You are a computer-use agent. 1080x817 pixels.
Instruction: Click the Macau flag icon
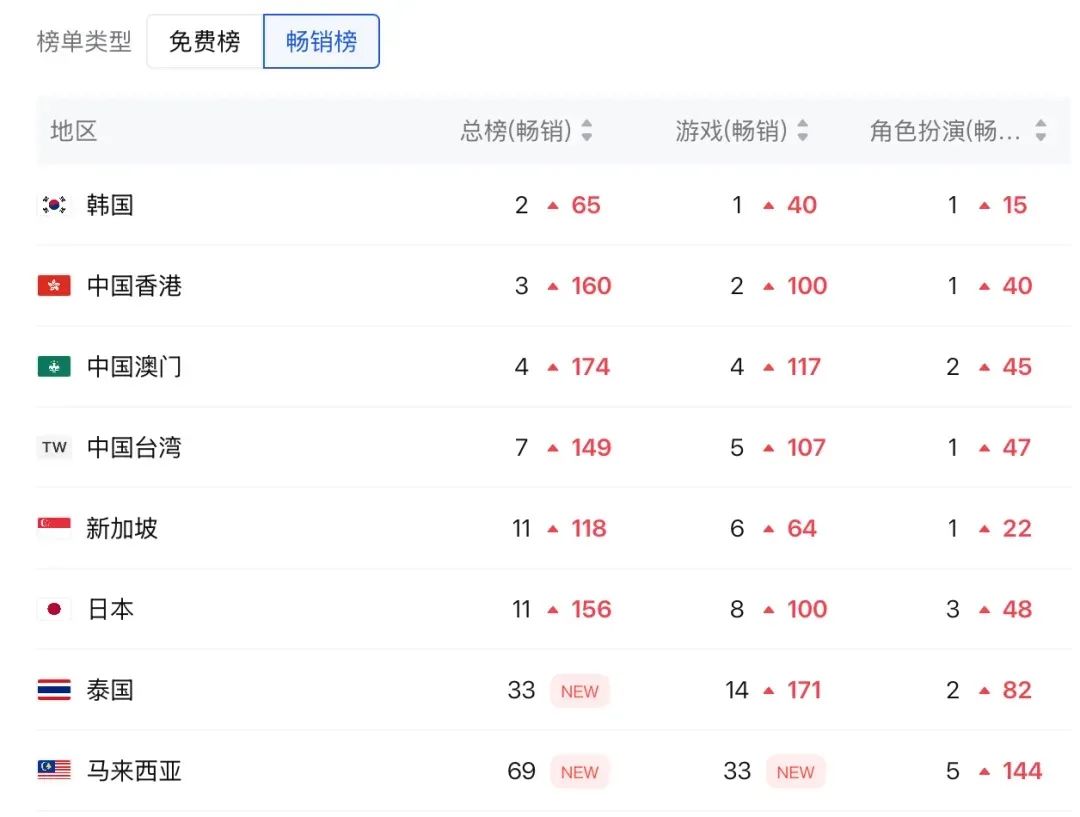coord(54,367)
